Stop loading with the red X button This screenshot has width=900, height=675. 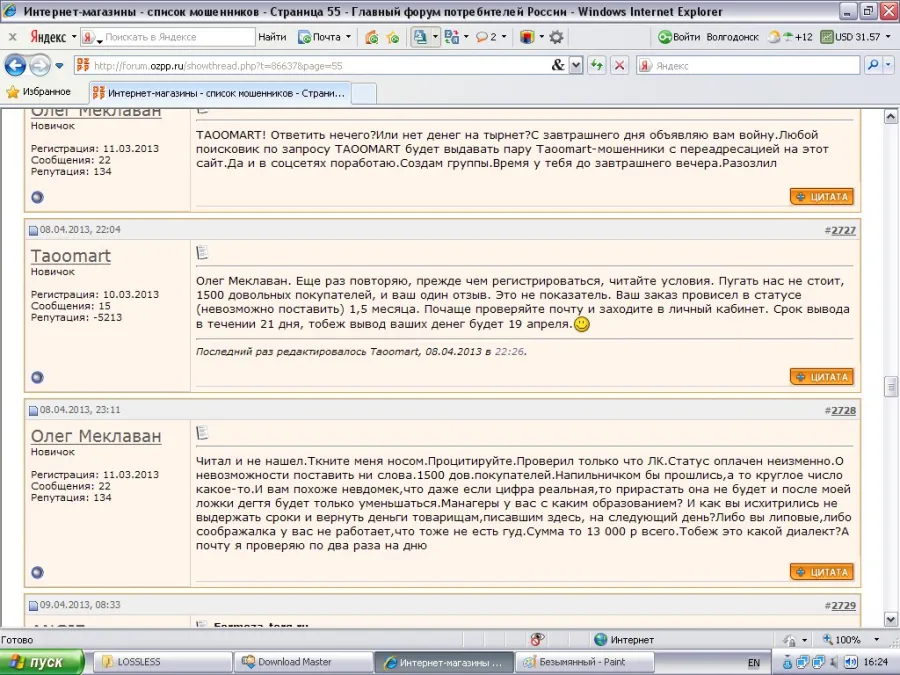click(619, 65)
